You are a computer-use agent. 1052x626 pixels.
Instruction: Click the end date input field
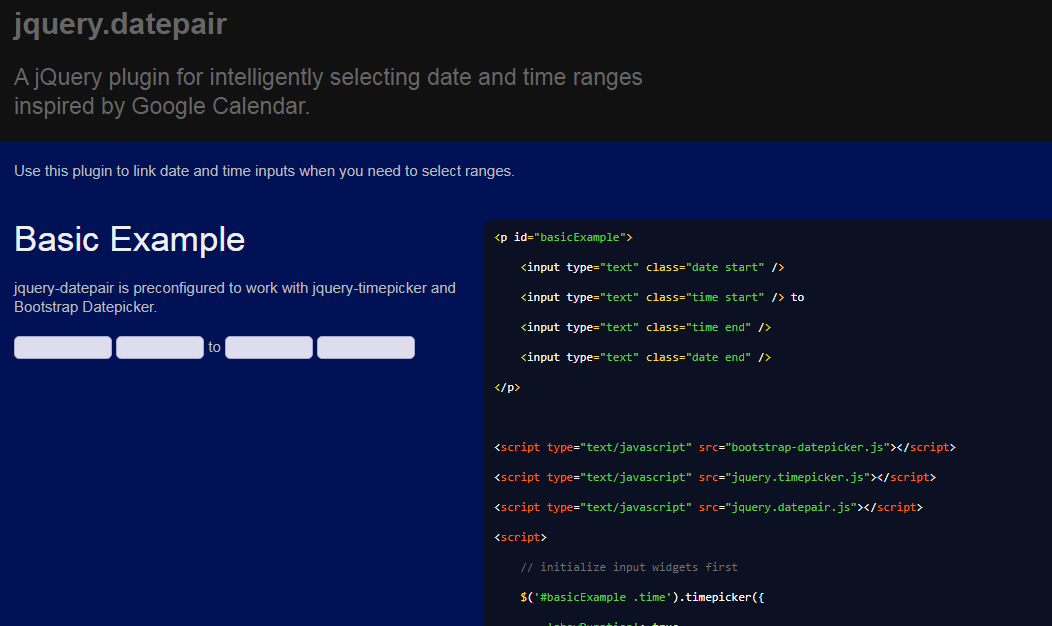[366, 348]
